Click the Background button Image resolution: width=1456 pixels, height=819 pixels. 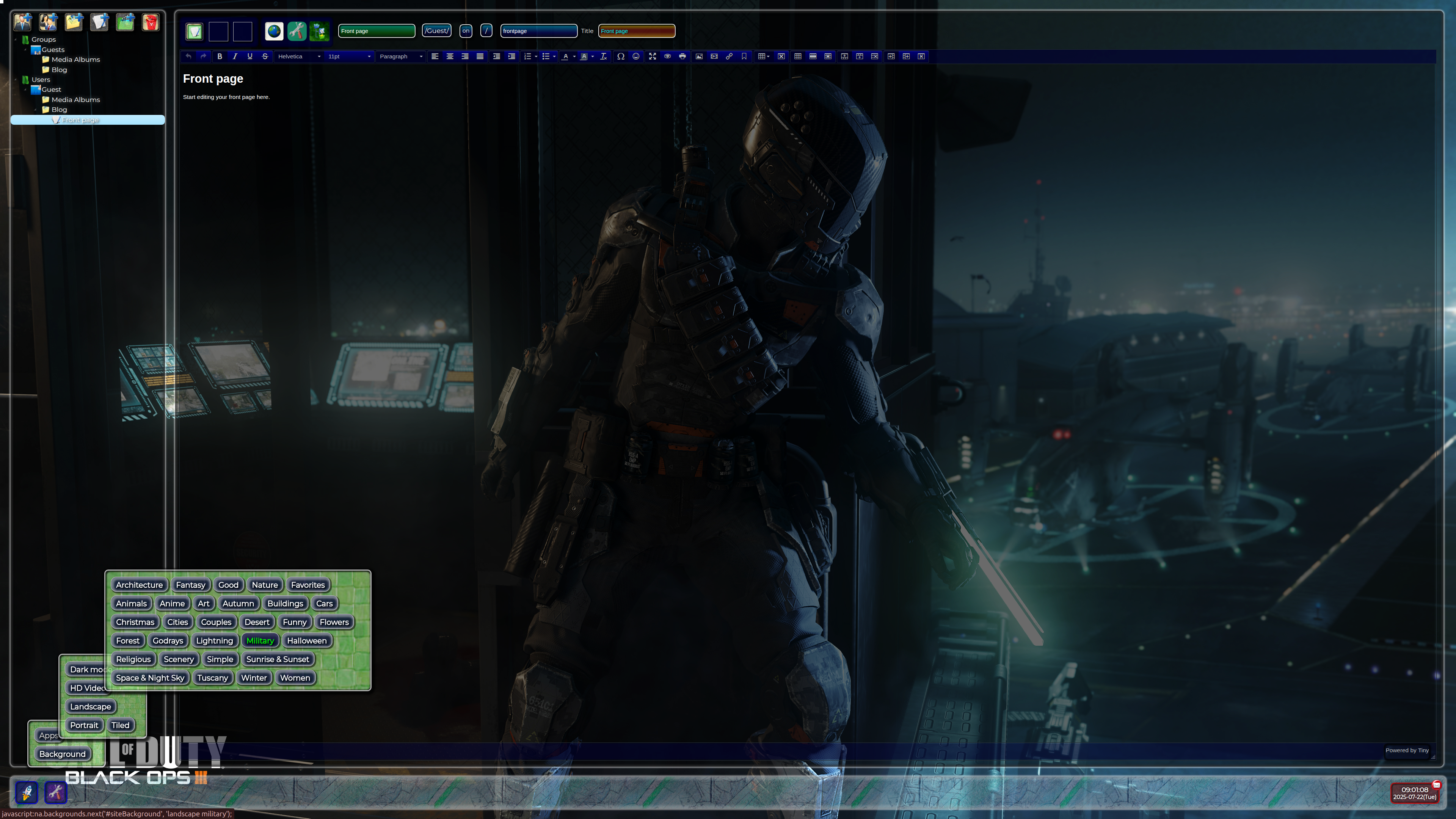[62, 754]
